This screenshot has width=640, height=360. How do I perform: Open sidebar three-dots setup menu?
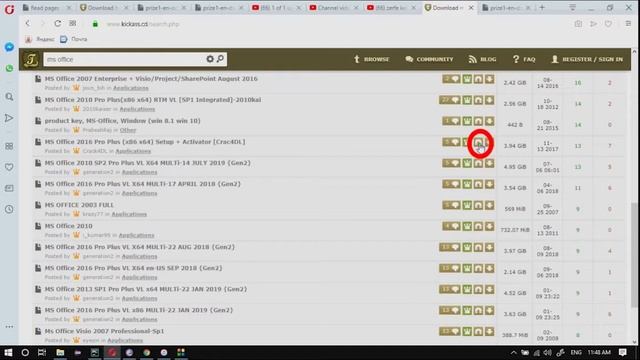9,327
